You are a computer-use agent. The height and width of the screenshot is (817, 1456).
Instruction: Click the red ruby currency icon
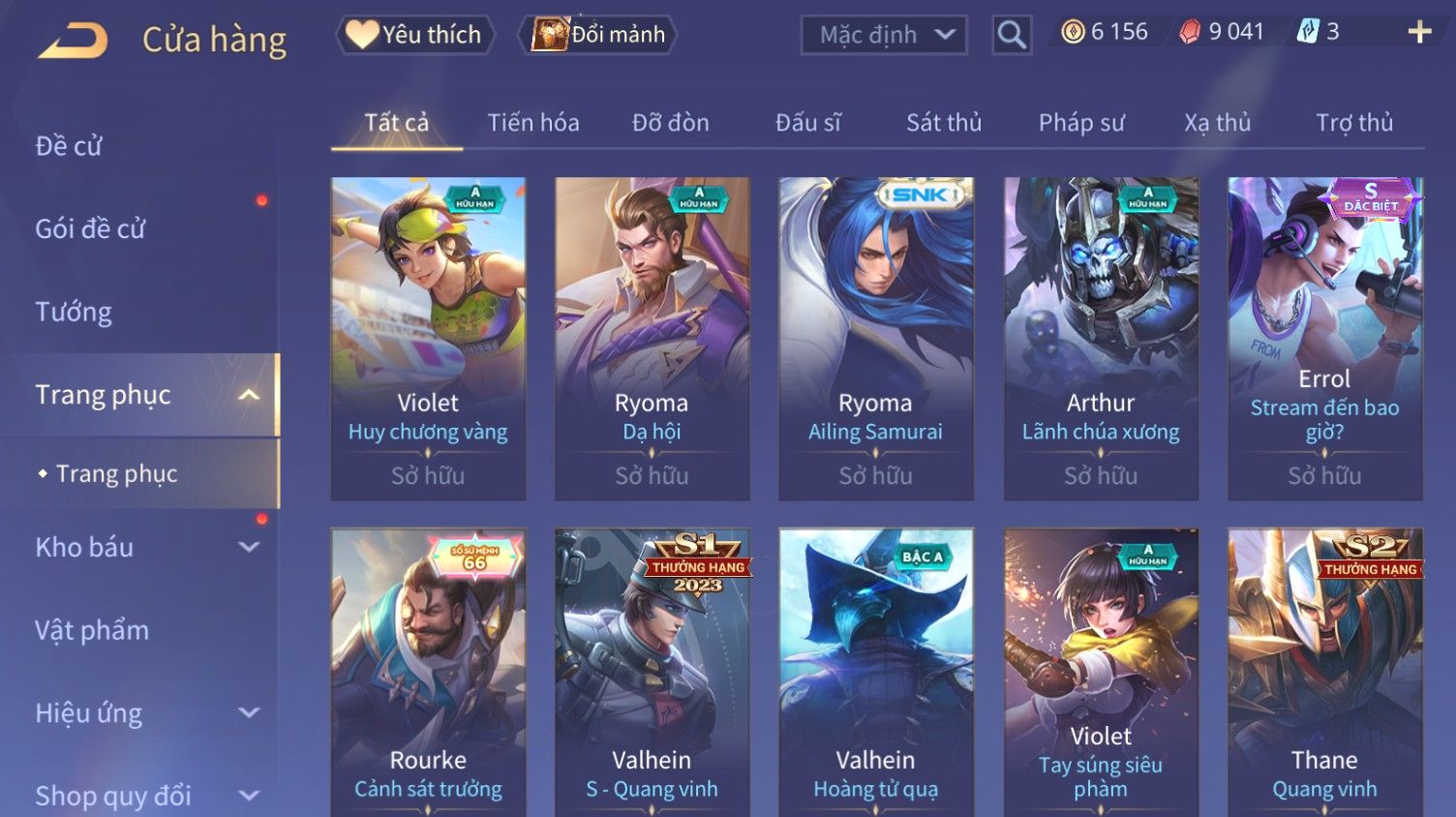click(x=1190, y=32)
